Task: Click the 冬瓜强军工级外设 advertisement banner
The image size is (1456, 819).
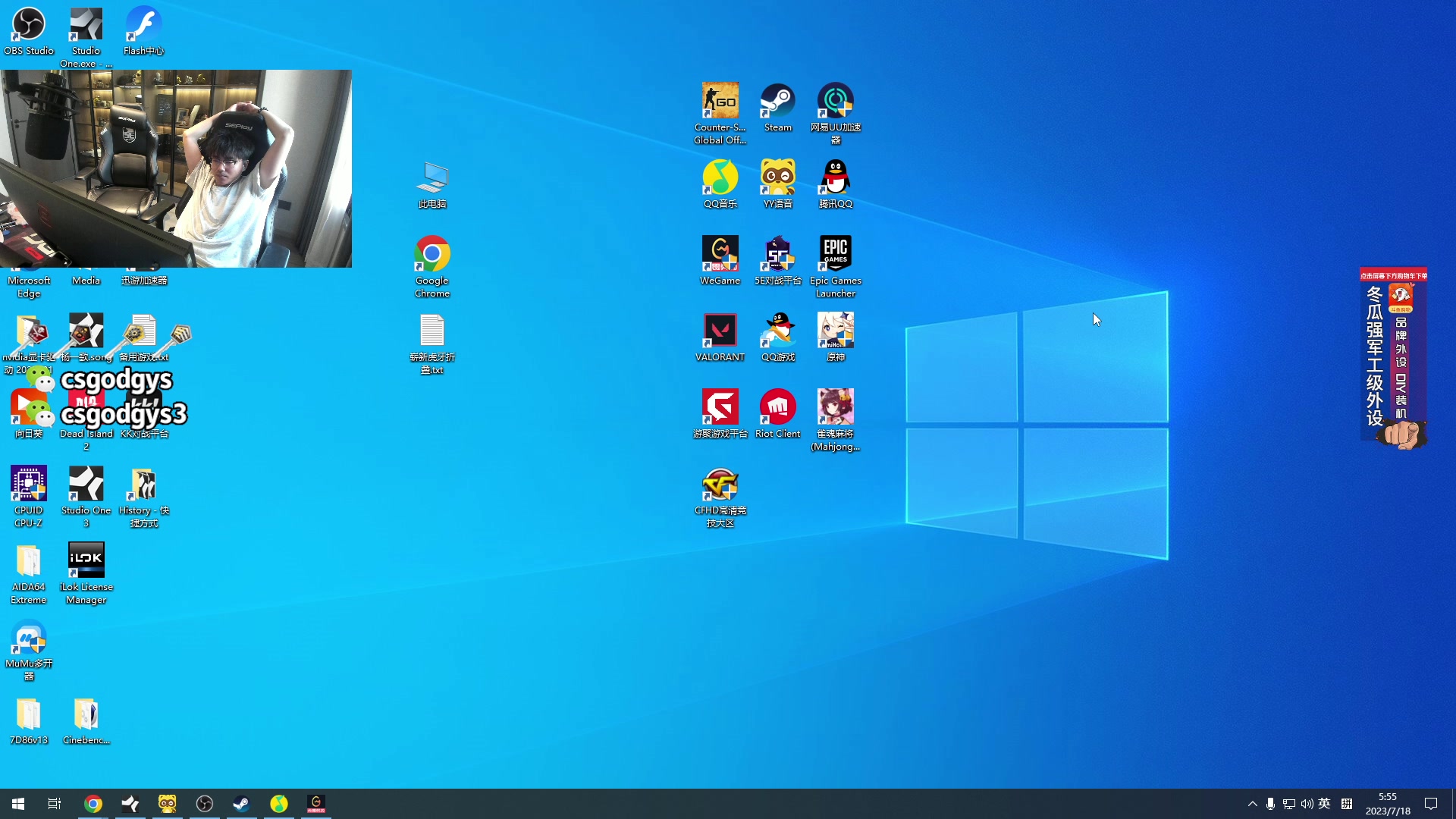Action: click(1394, 357)
